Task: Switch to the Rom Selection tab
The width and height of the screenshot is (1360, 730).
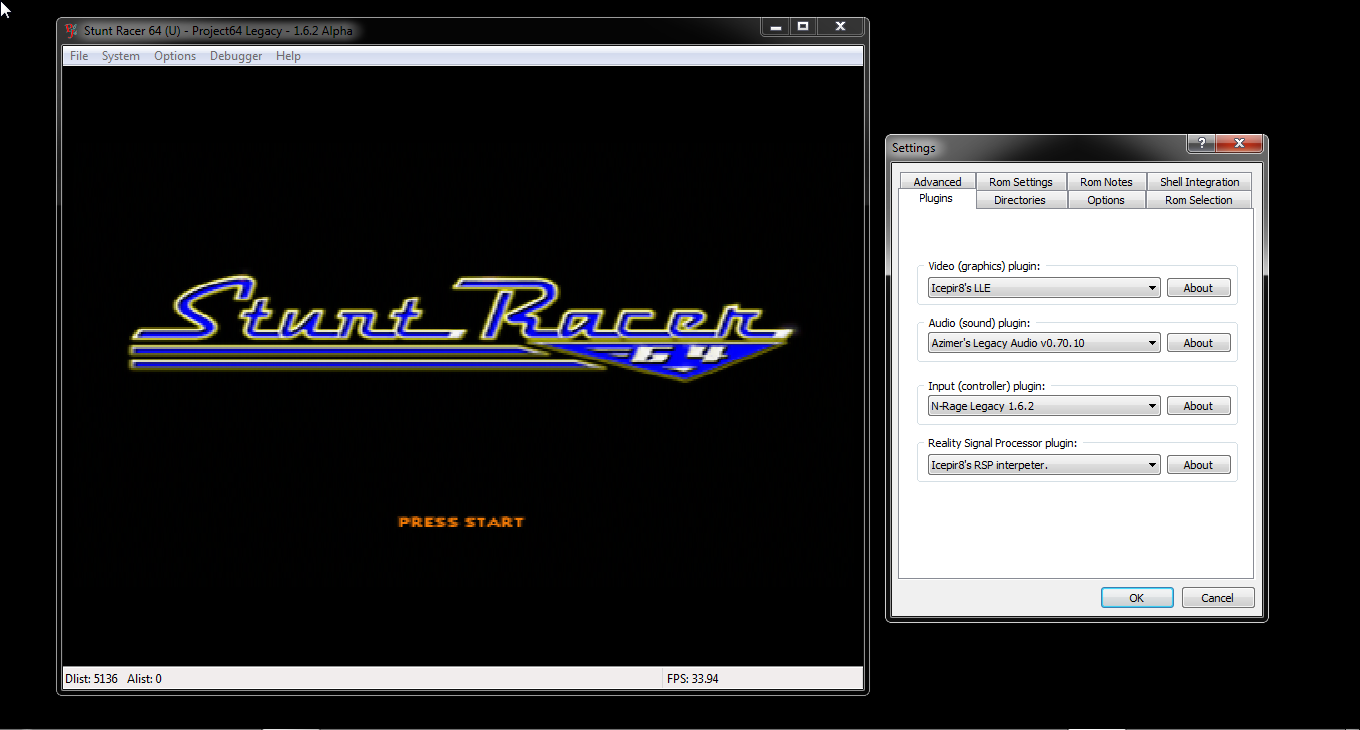Action: pos(1198,200)
